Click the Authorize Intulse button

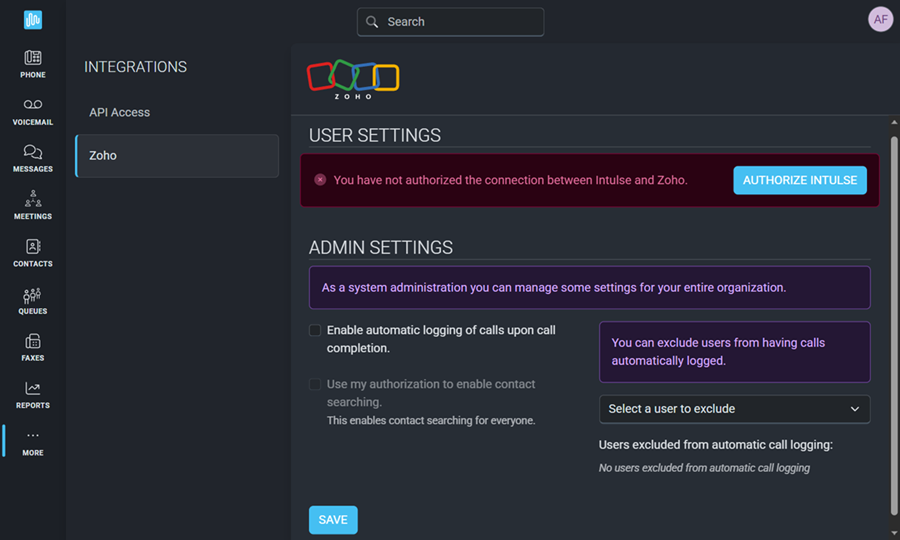799,180
